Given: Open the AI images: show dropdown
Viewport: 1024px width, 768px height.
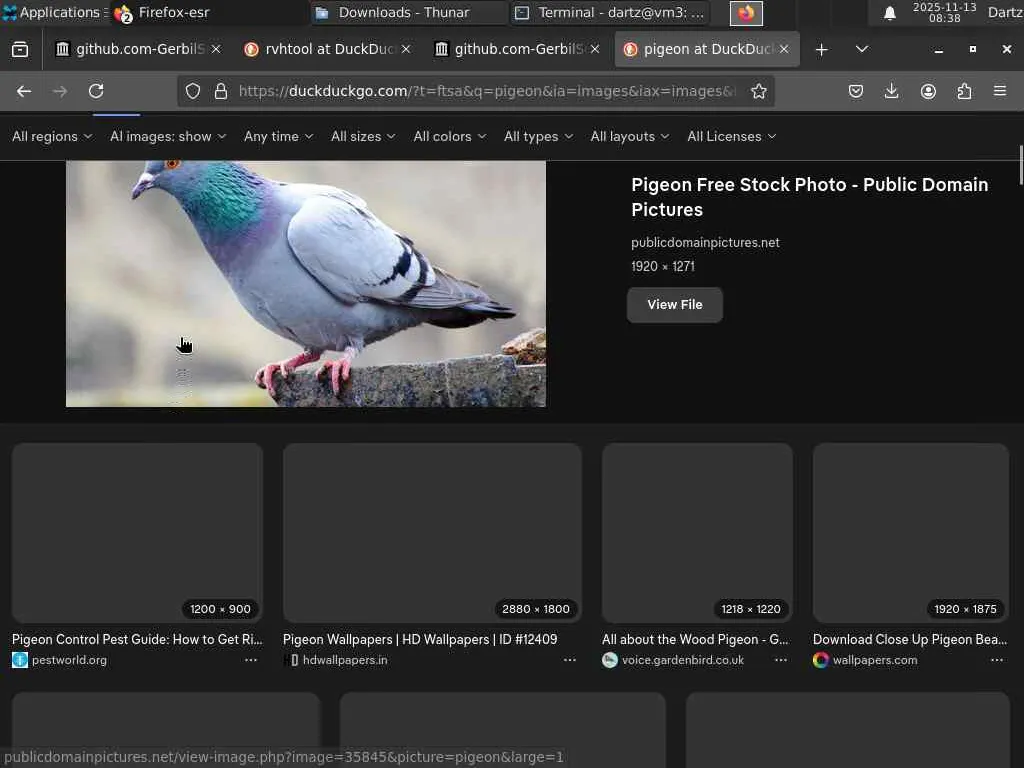Looking at the screenshot, I should click(x=168, y=136).
